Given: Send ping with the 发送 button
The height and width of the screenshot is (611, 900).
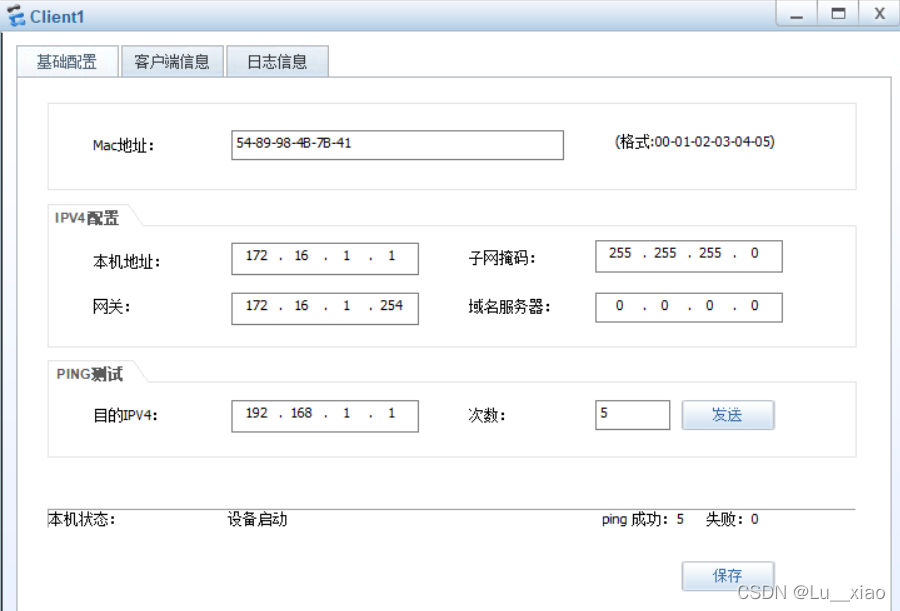Looking at the screenshot, I should pos(728,415).
